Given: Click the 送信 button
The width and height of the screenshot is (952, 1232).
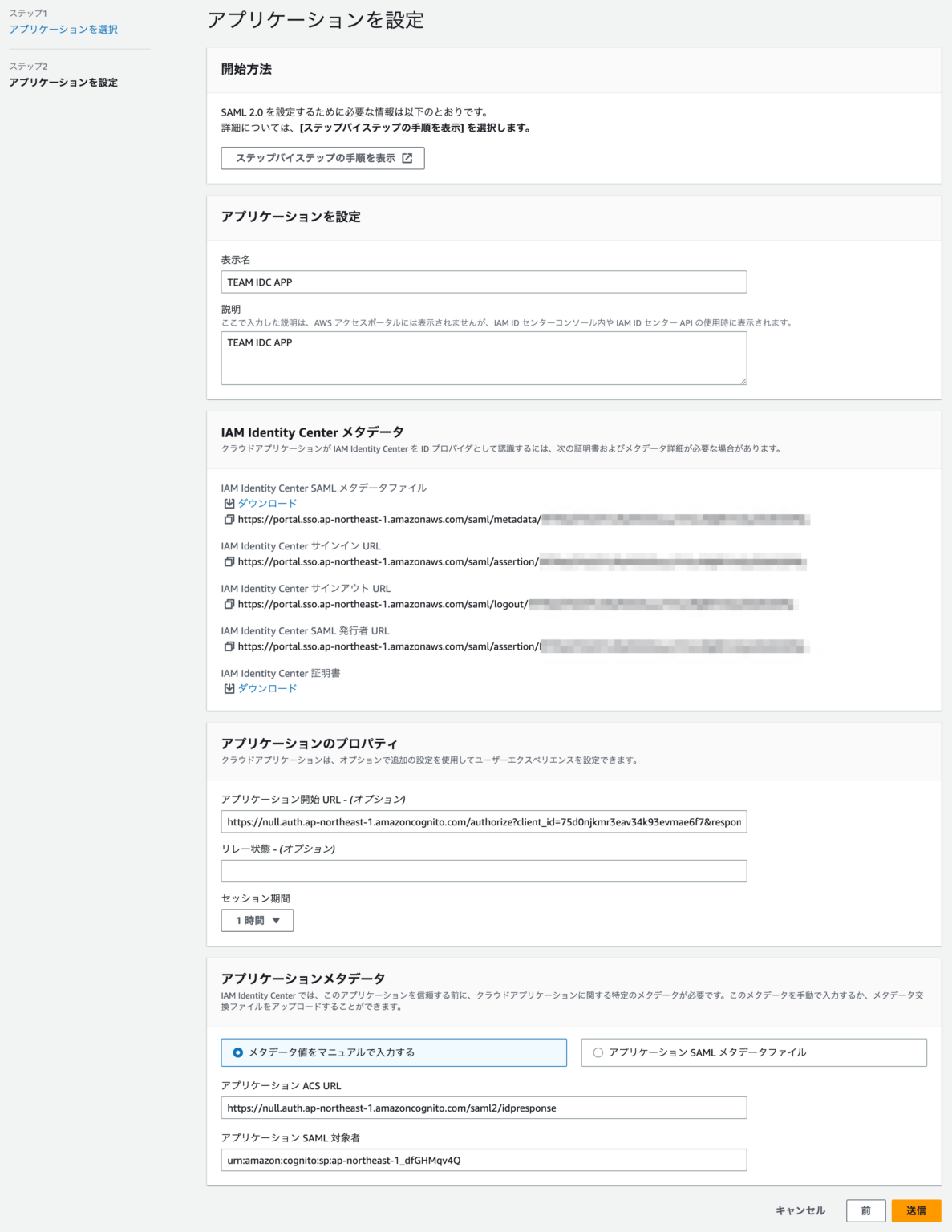Looking at the screenshot, I should 917,1210.
